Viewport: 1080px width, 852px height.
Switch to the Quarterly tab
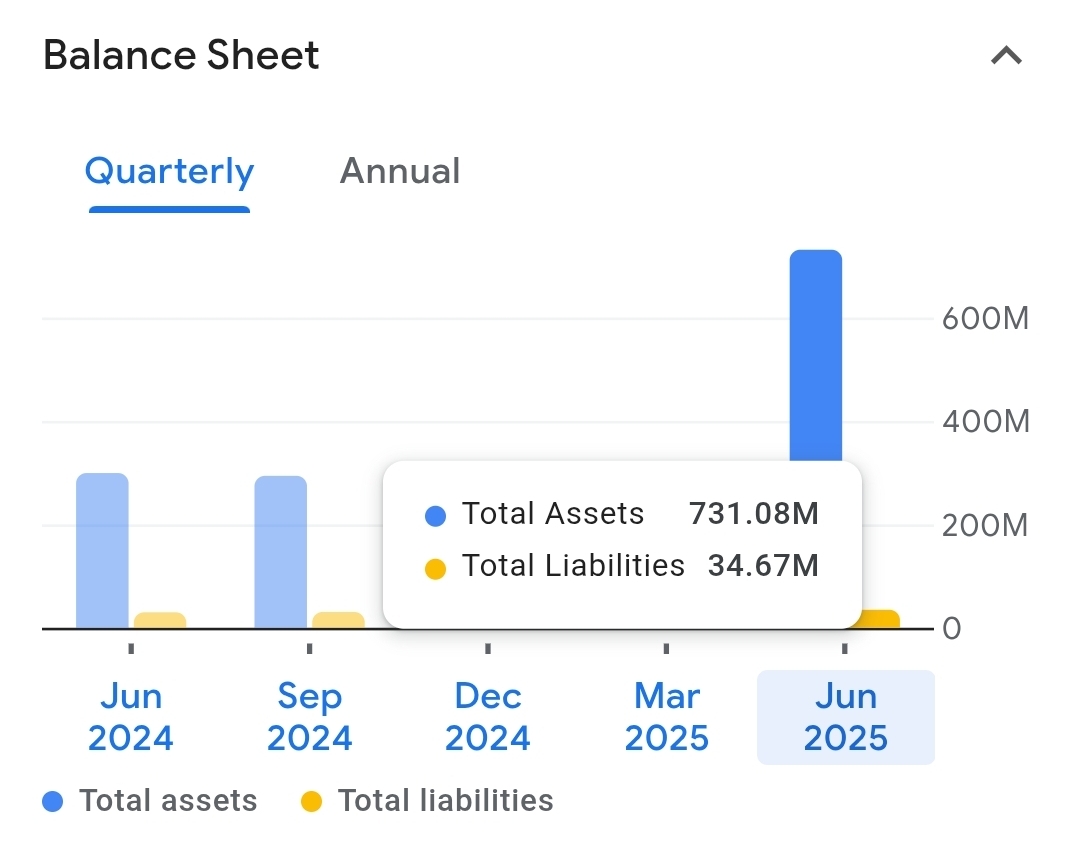169,171
